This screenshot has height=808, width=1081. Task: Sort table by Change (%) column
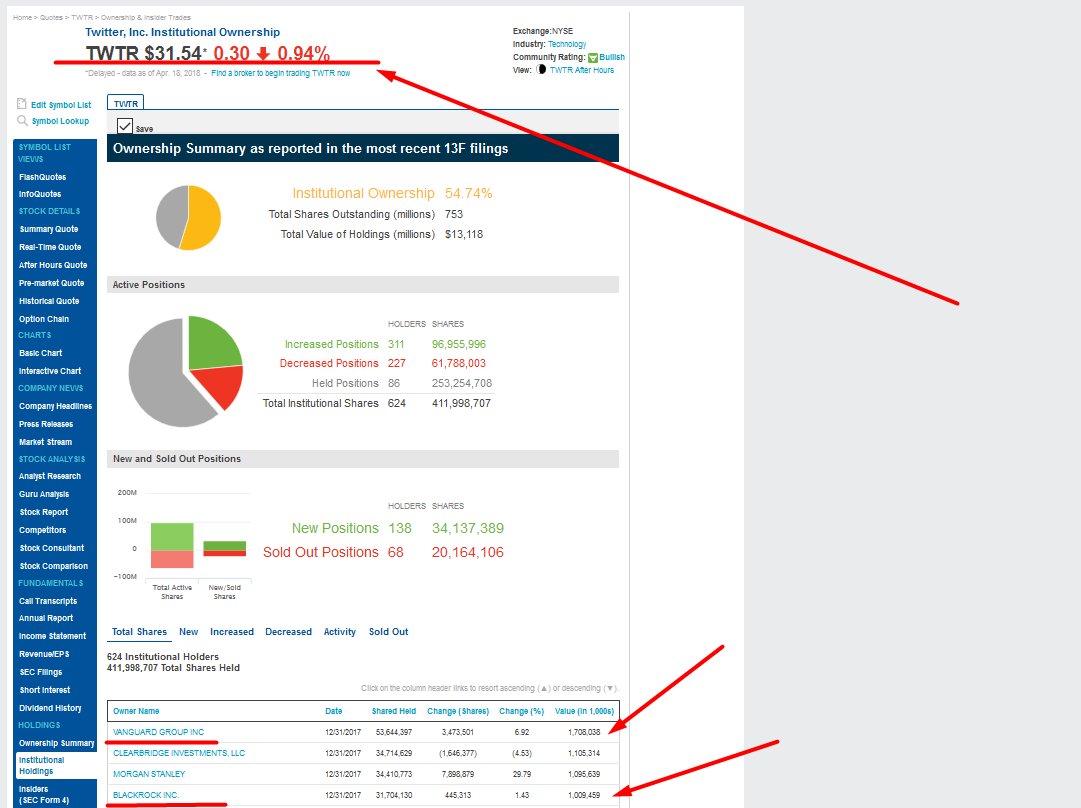521,711
